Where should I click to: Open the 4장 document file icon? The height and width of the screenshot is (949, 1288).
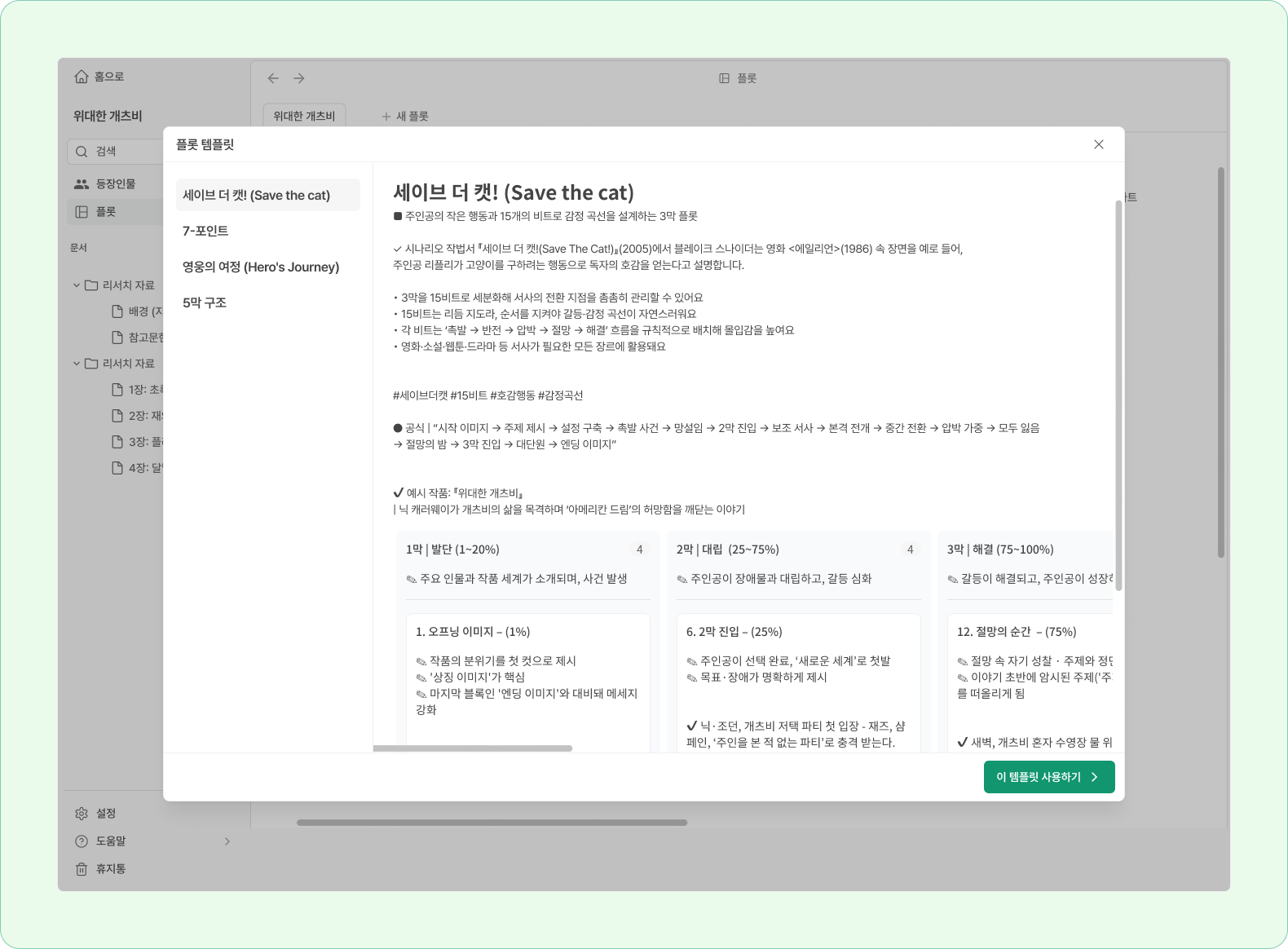click(x=117, y=468)
